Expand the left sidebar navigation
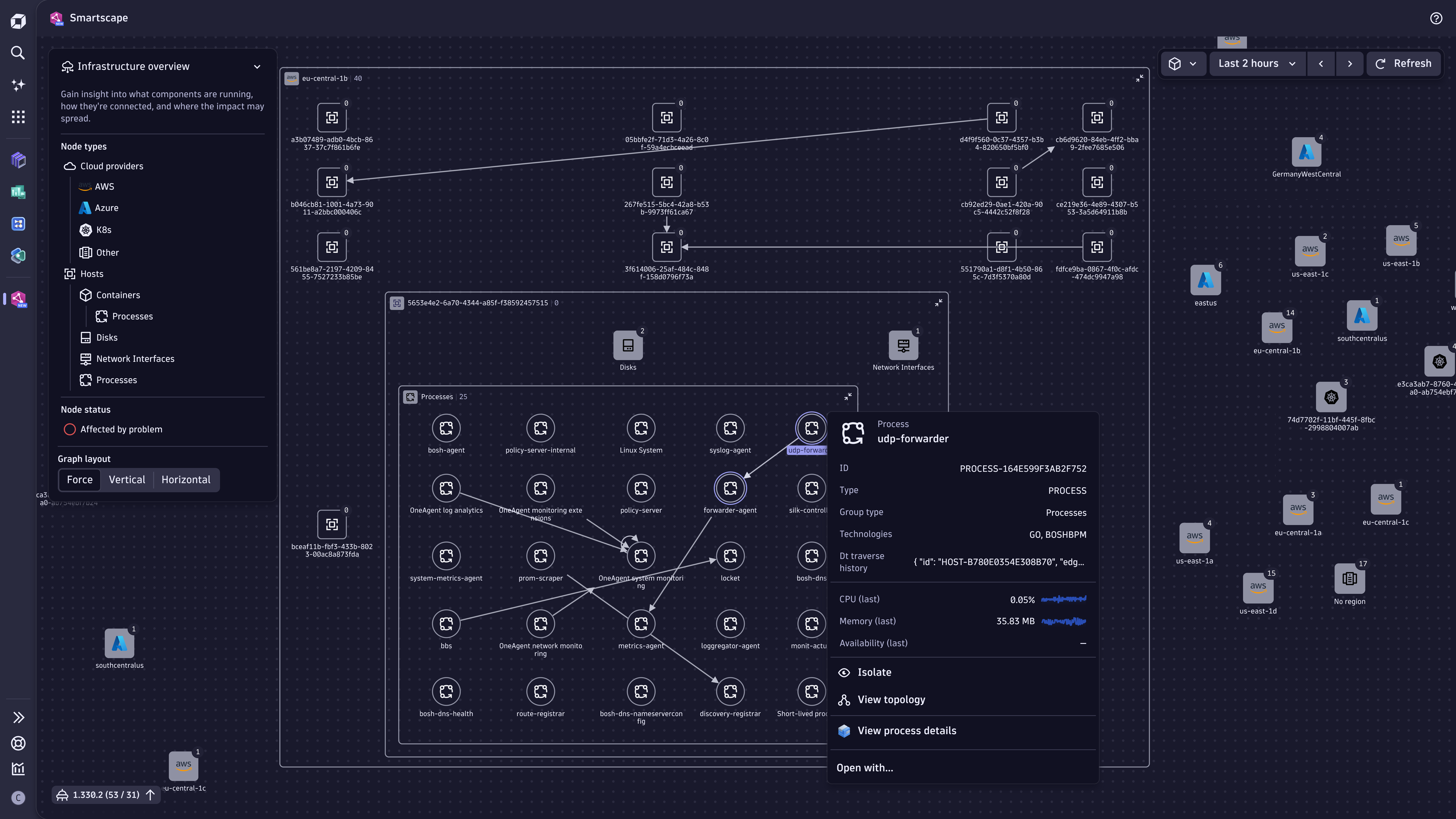Screen dimensions: 1456x819 pyautogui.click(x=18, y=717)
